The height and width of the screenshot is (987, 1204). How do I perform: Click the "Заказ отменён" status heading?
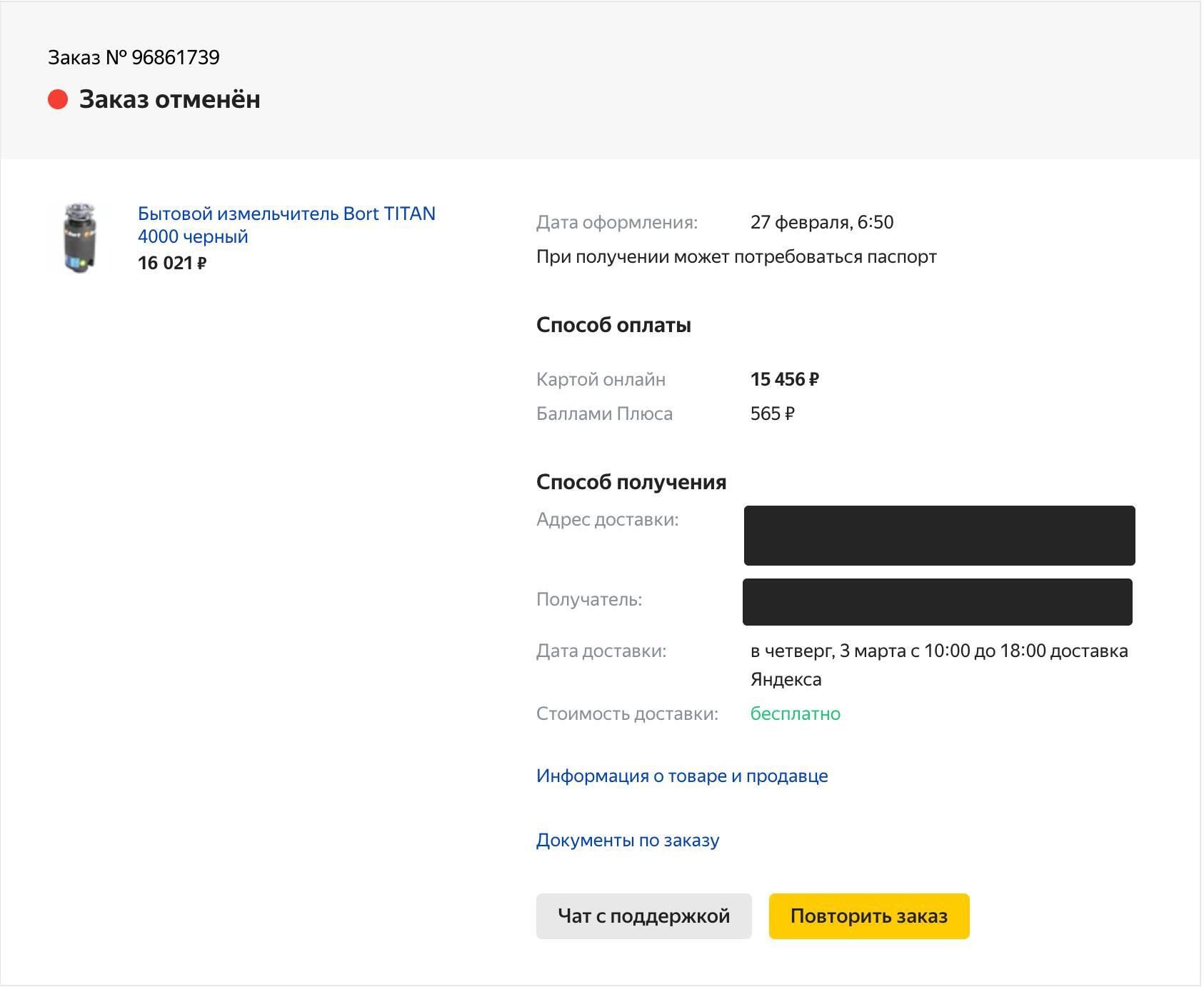[x=169, y=100]
